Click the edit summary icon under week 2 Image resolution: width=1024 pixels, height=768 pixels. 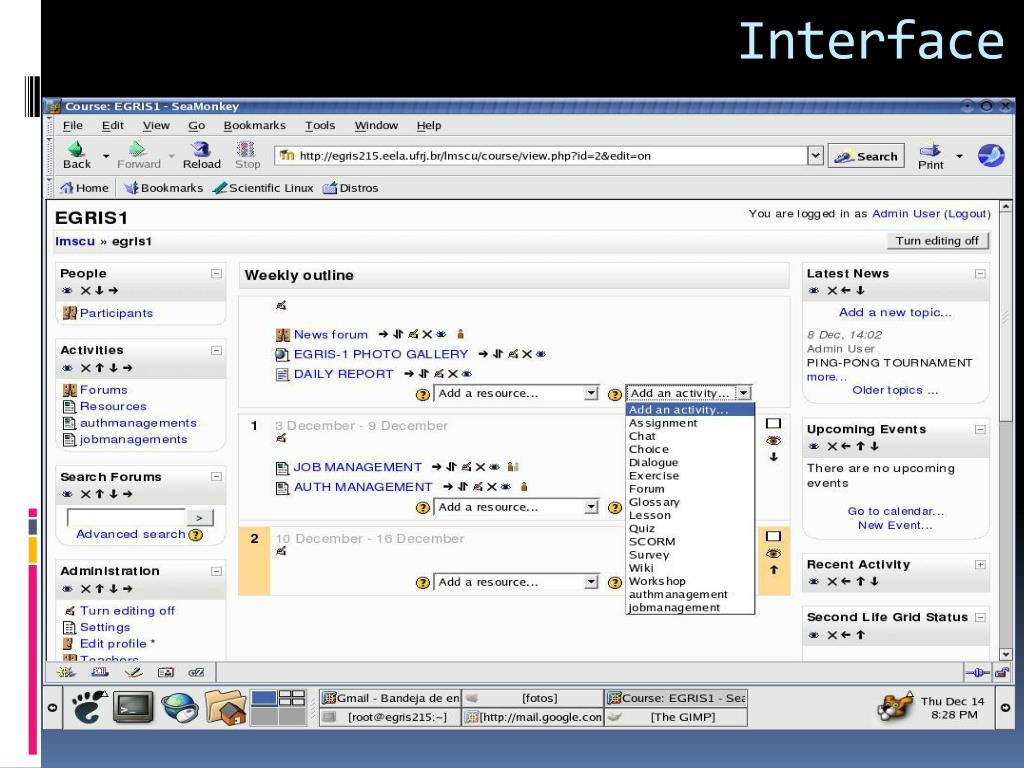[x=281, y=551]
